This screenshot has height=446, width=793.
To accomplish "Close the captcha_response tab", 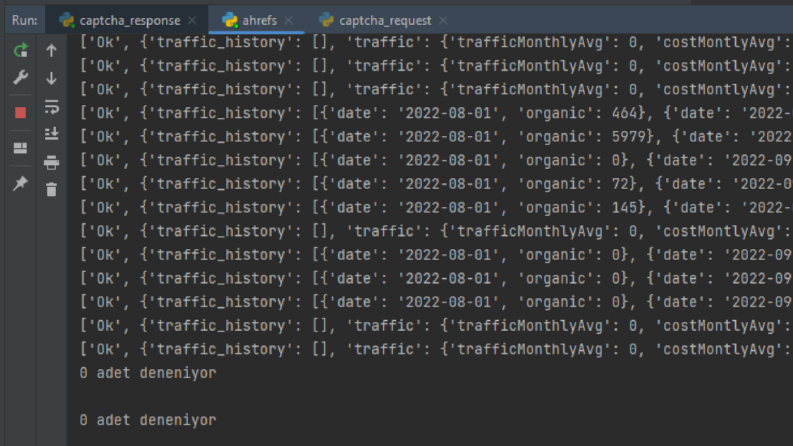I will point(192,20).
